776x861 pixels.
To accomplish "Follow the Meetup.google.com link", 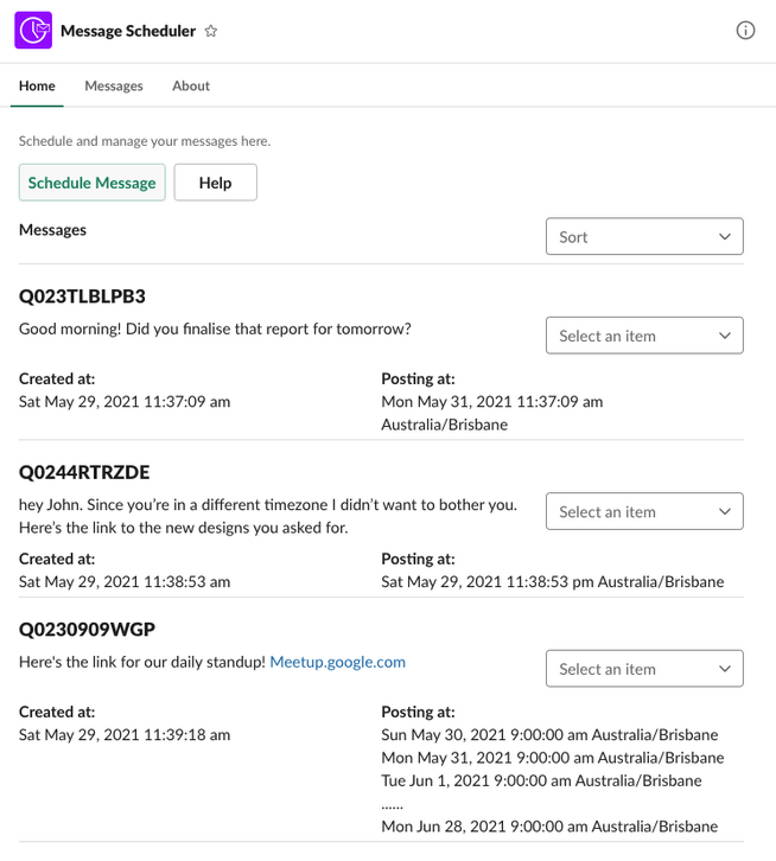I will tap(337, 662).
